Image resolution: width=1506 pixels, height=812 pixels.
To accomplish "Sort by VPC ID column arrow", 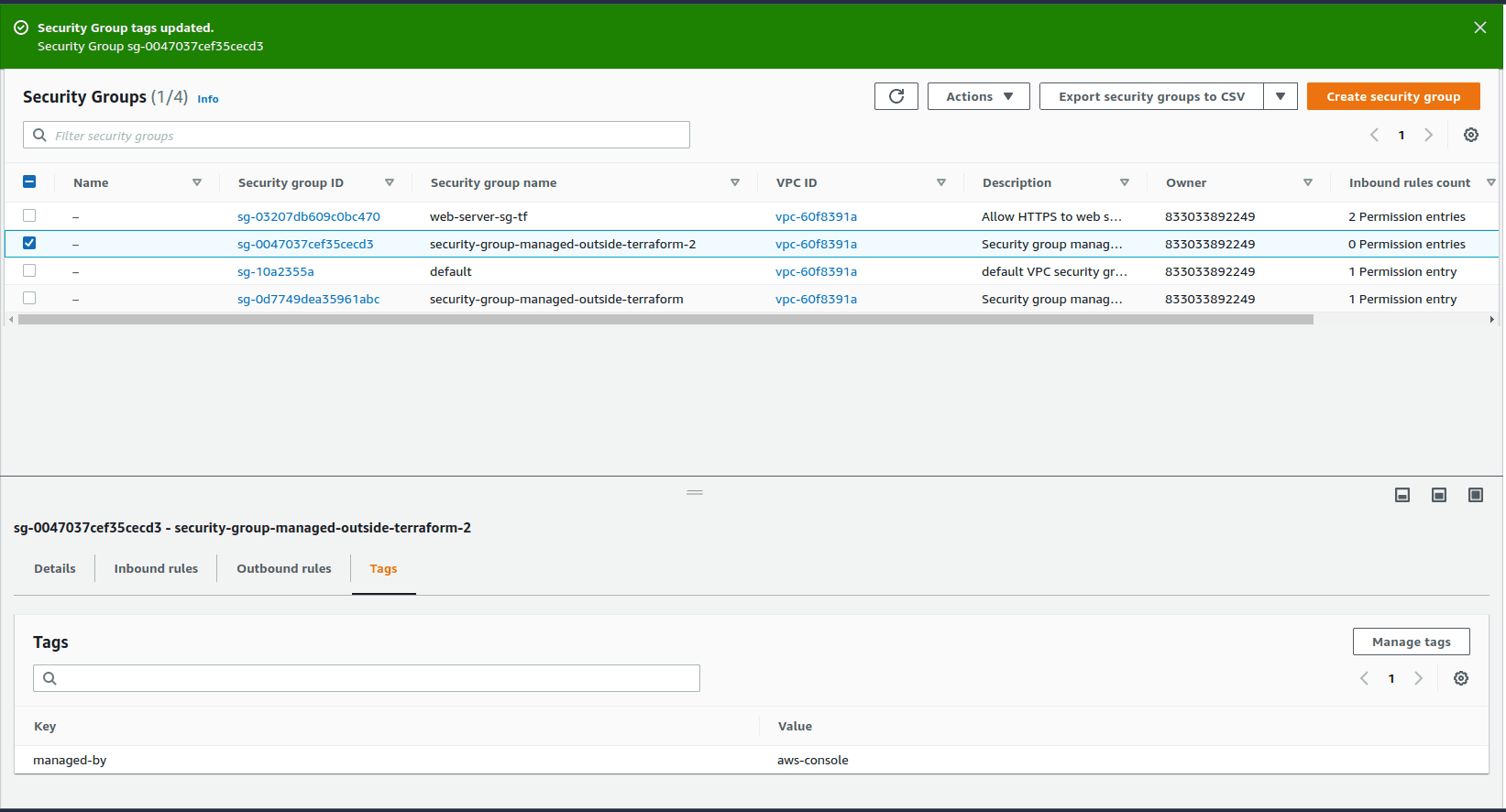I will (x=941, y=182).
